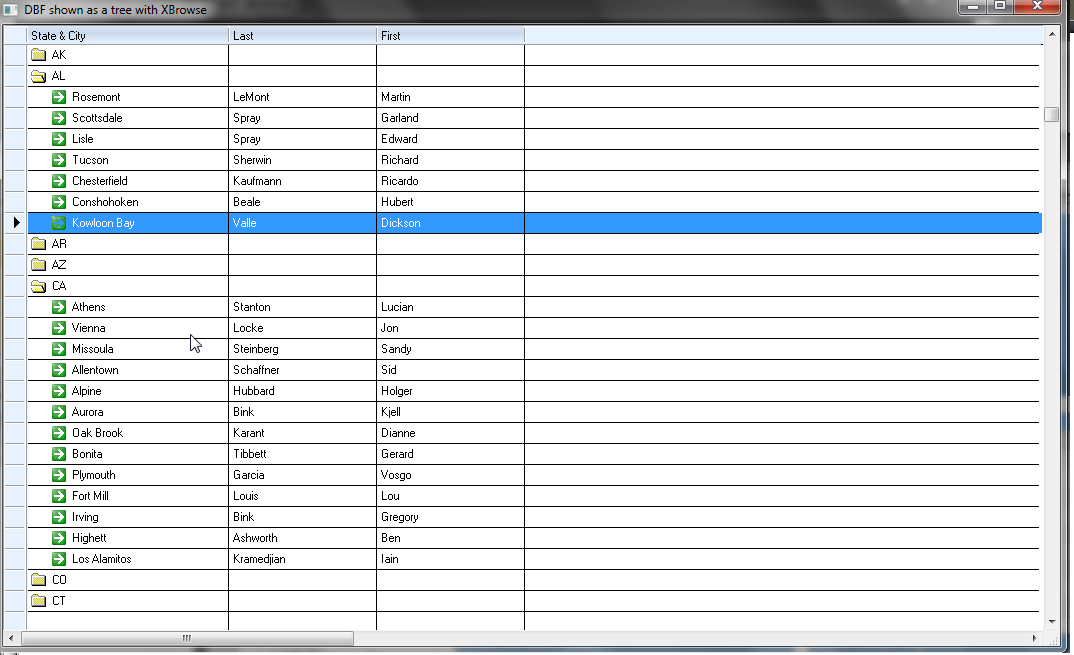Click the Last column header

[x=303, y=36]
